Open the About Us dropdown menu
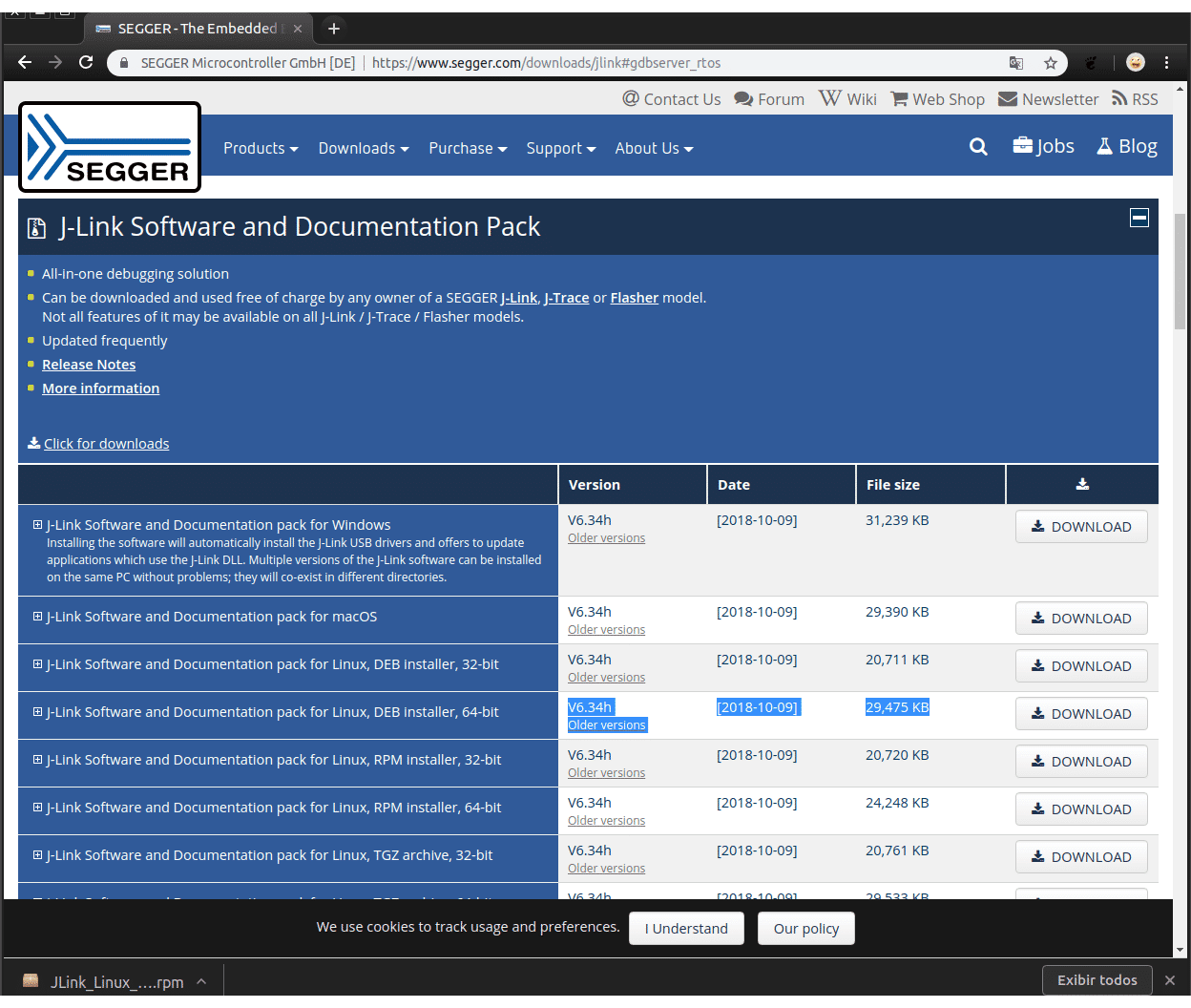Image resolution: width=1191 pixels, height=1008 pixels. point(654,148)
